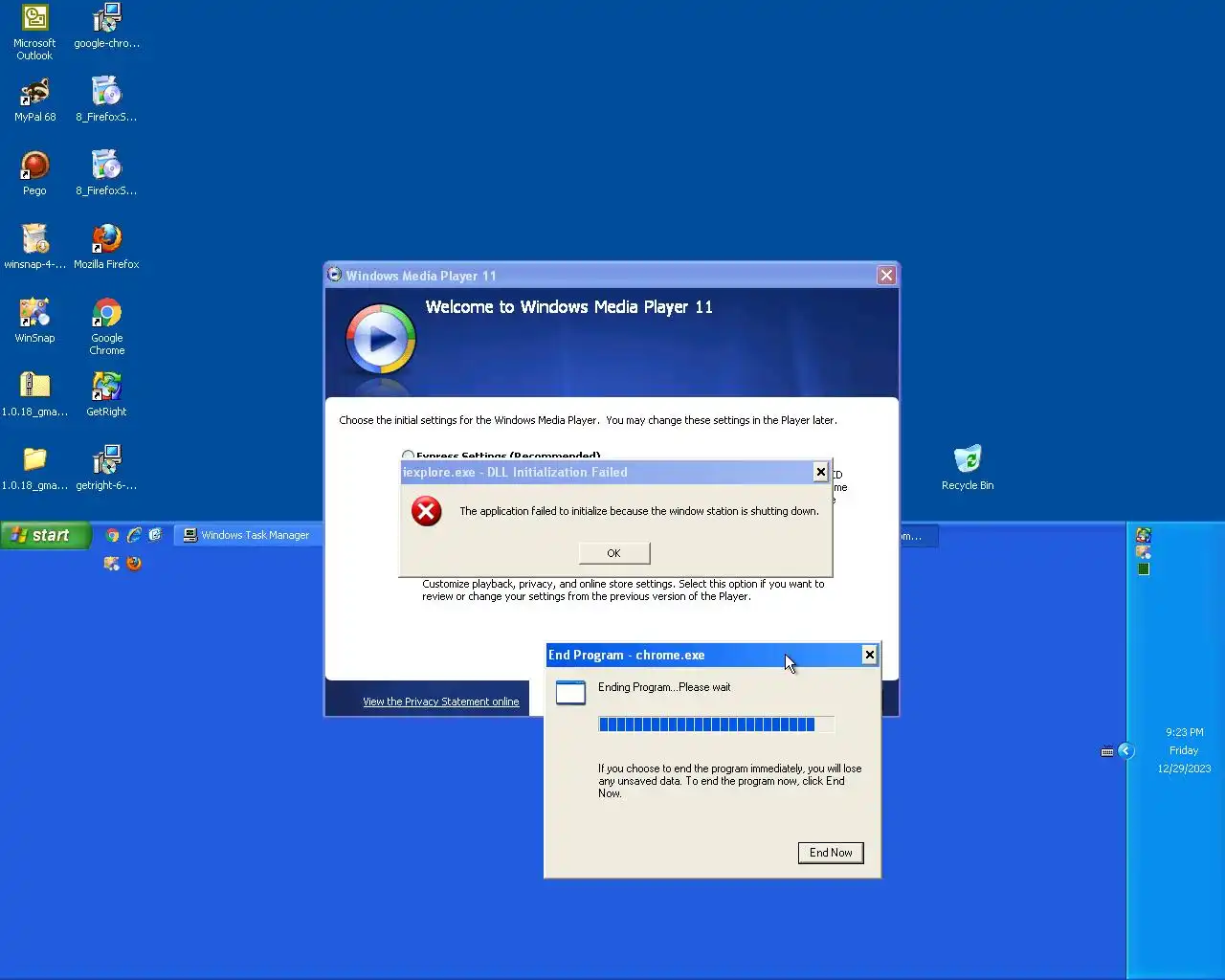Click the Chrome quick launch icon
Image resolution: width=1225 pixels, height=980 pixels.
[x=113, y=535]
